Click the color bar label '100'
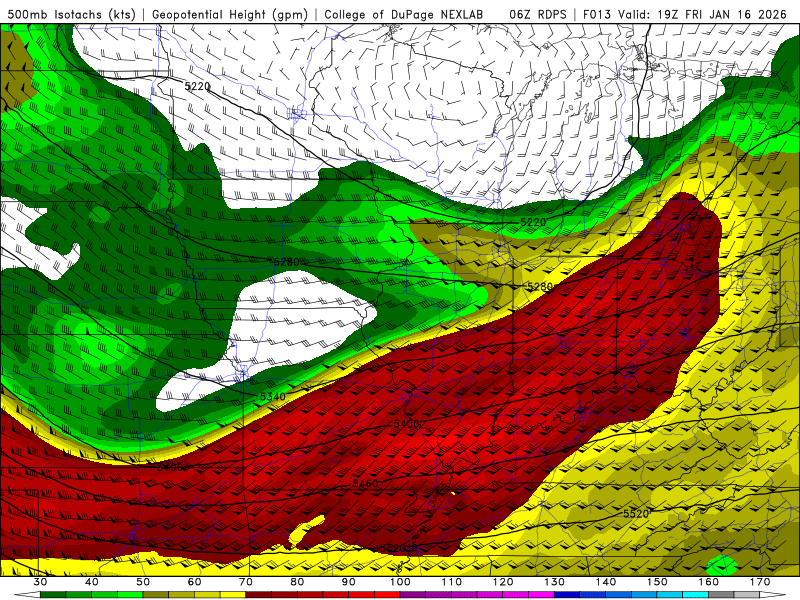This screenshot has height=600, width=800. (400, 582)
